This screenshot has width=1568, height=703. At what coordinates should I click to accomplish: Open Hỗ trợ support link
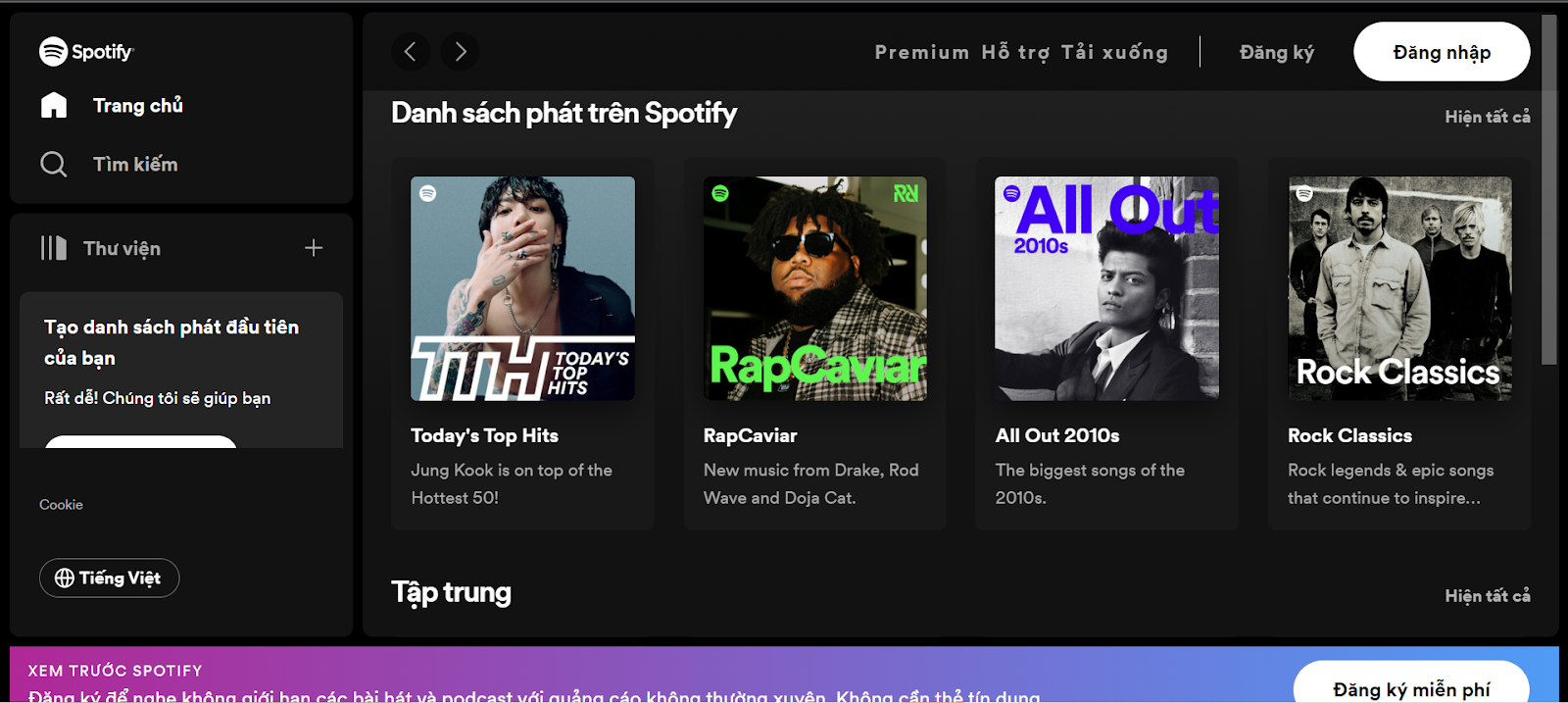(x=1015, y=52)
